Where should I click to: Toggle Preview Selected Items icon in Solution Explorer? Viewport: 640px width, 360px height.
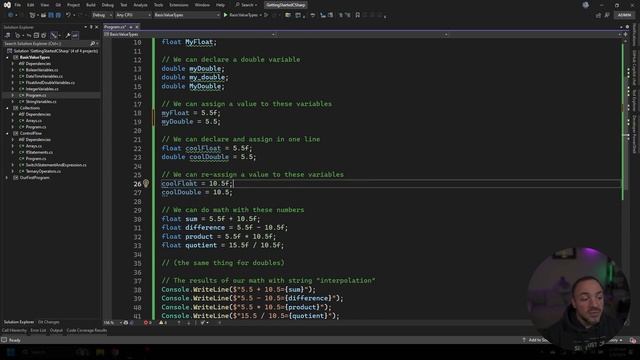75,36
